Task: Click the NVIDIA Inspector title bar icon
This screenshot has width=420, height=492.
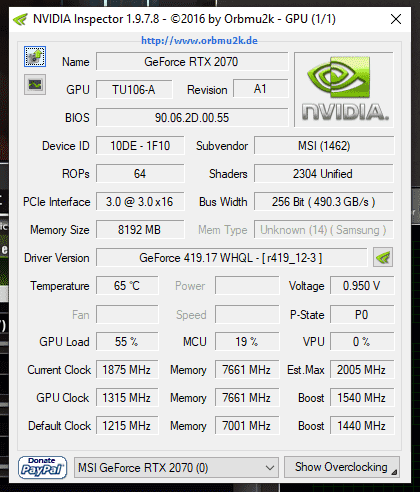Action: pos(20,19)
